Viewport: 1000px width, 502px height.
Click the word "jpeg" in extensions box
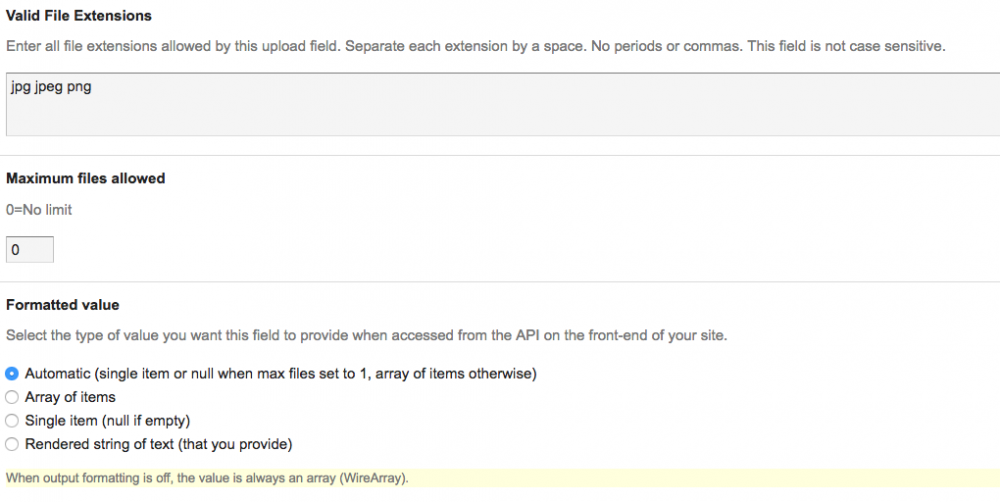pyautogui.click(x=49, y=87)
